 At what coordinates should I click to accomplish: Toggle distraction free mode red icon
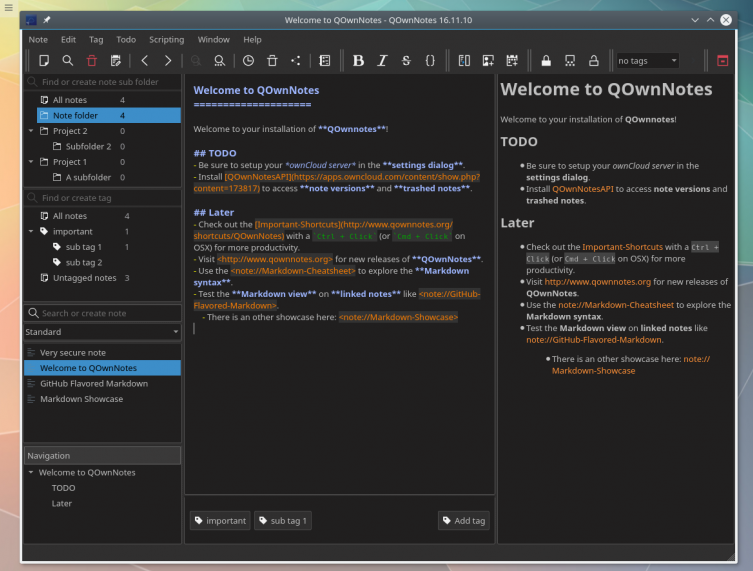click(x=722, y=61)
